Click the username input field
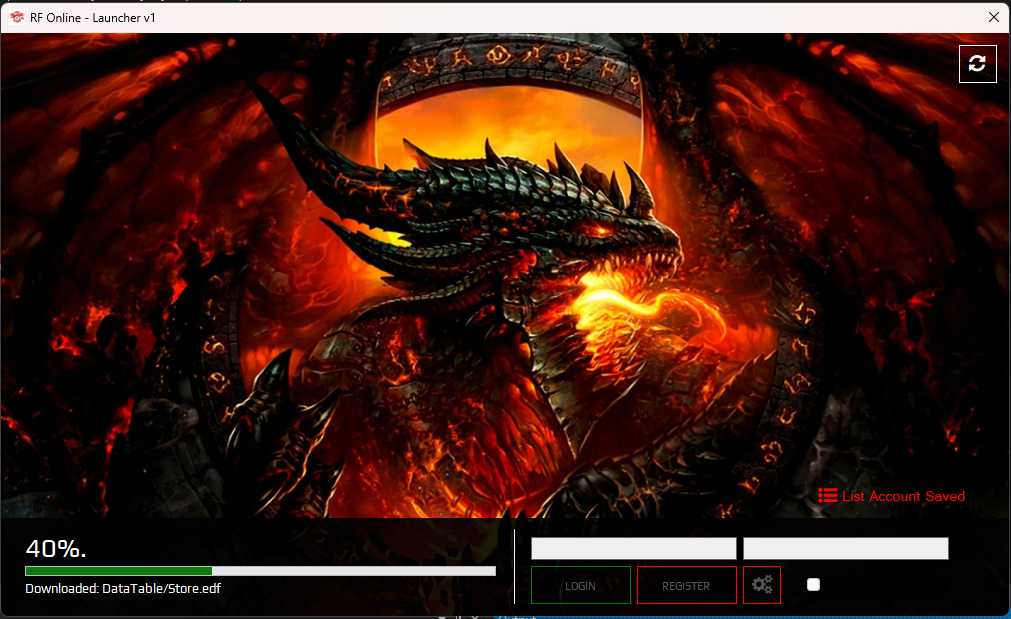The height and width of the screenshot is (619, 1011). [x=633, y=549]
